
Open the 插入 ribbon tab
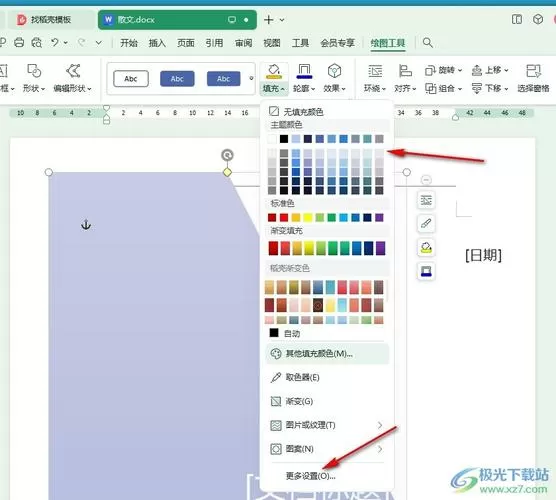pos(157,43)
